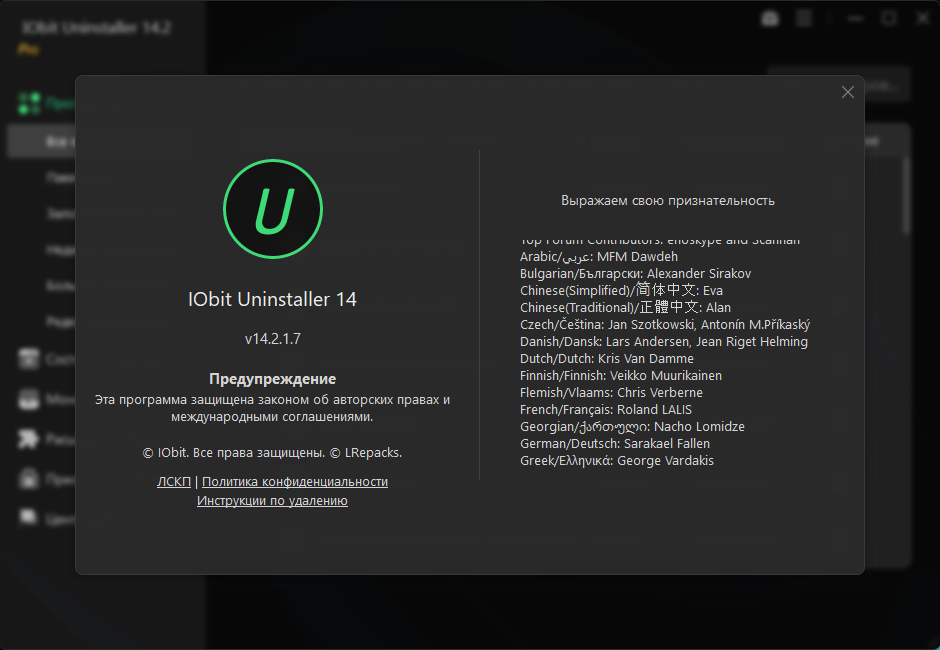The image size is (940, 650).
Task: Select the Chinese(Traditional) credit 'Alan'
Action: click(x=625, y=308)
